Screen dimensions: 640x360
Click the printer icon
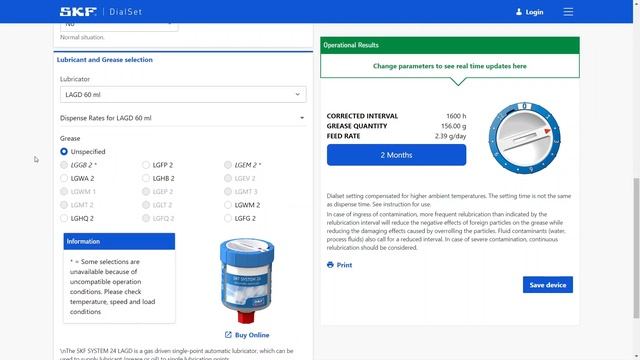click(x=330, y=265)
